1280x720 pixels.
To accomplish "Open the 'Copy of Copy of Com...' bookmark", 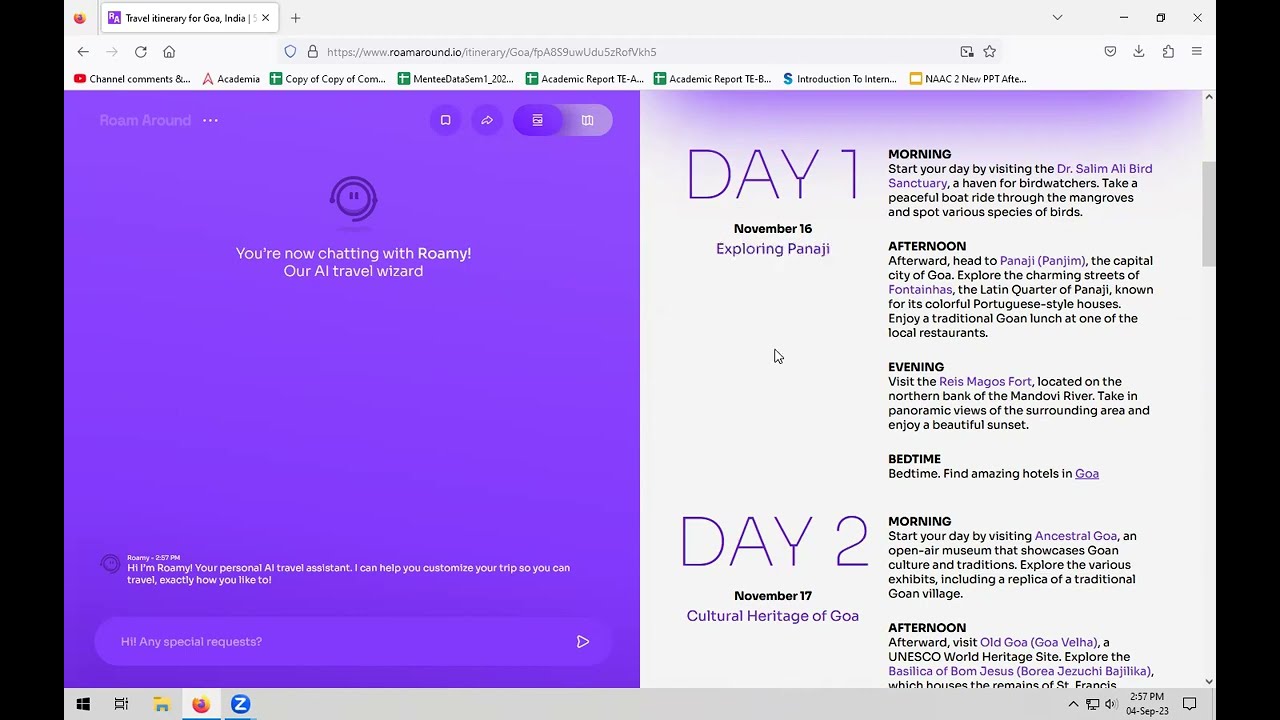I will pyautogui.click(x=328, y=79).
